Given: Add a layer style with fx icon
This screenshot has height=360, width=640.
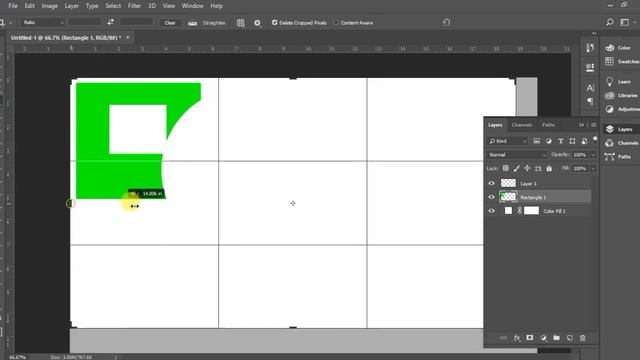Looking at the screenshot, I should click(517, 338).
